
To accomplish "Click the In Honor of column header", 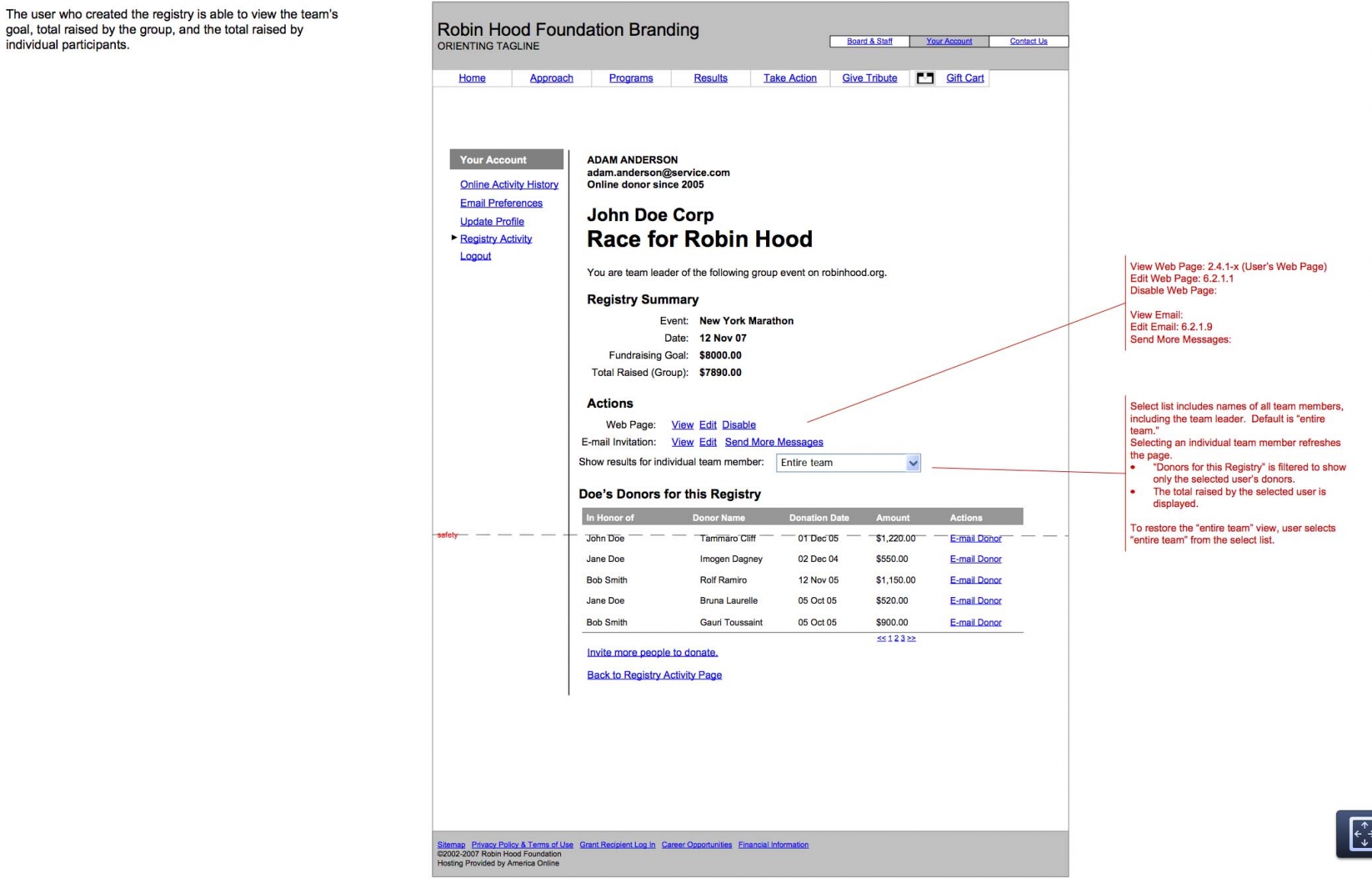I will 610,518.
